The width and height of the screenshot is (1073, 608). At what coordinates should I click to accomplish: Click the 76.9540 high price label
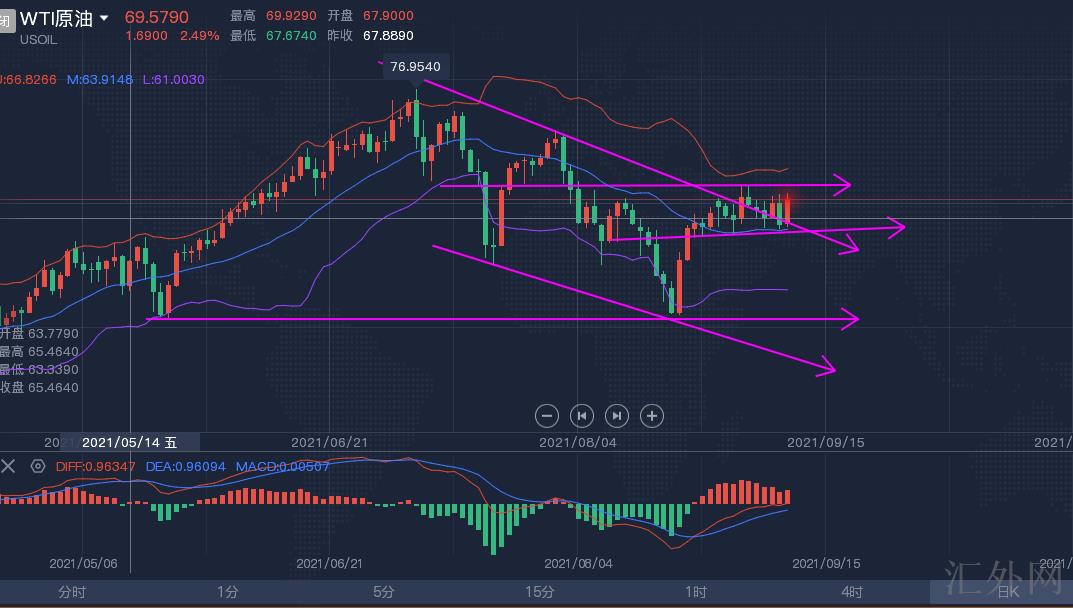[x=418, y=67]
